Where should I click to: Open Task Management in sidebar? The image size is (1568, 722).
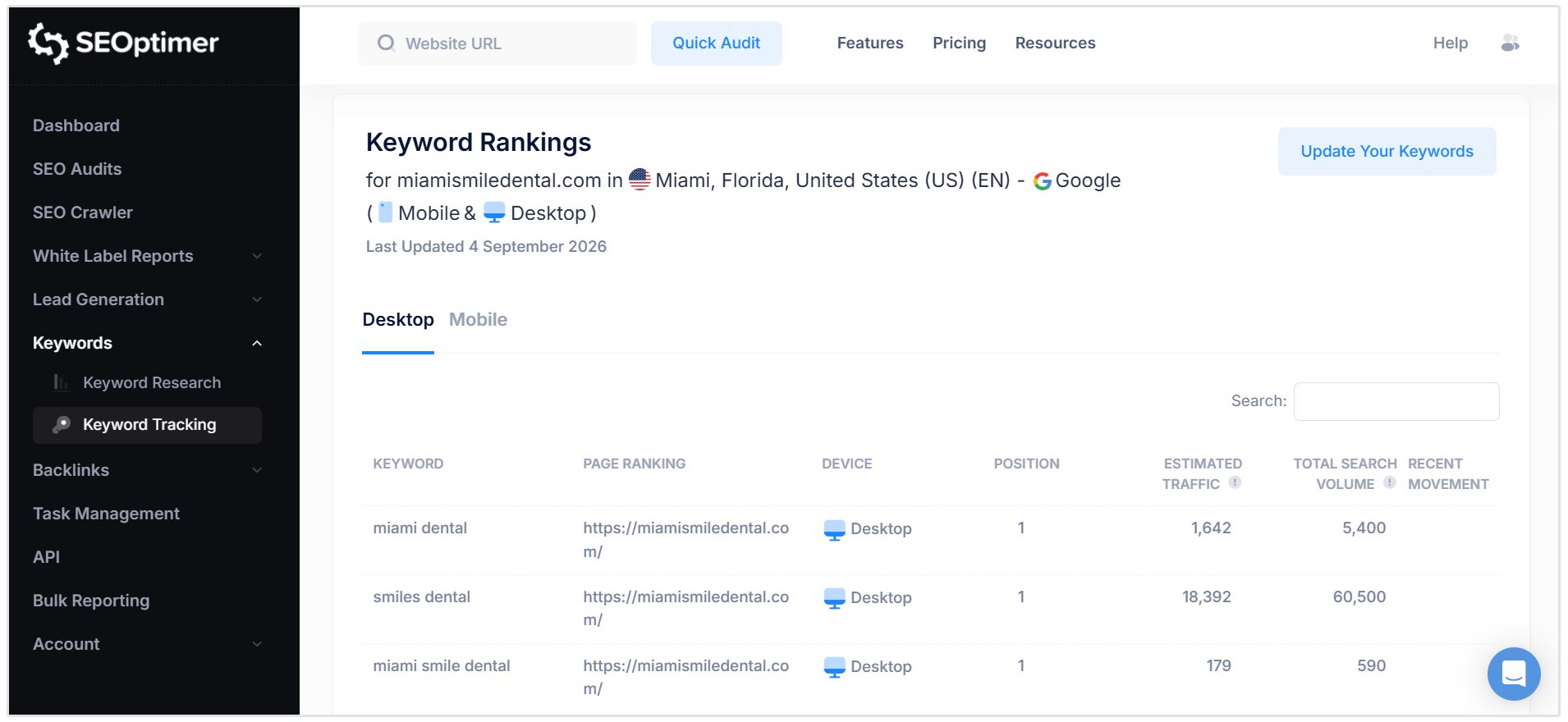click(x=106, y=514)
